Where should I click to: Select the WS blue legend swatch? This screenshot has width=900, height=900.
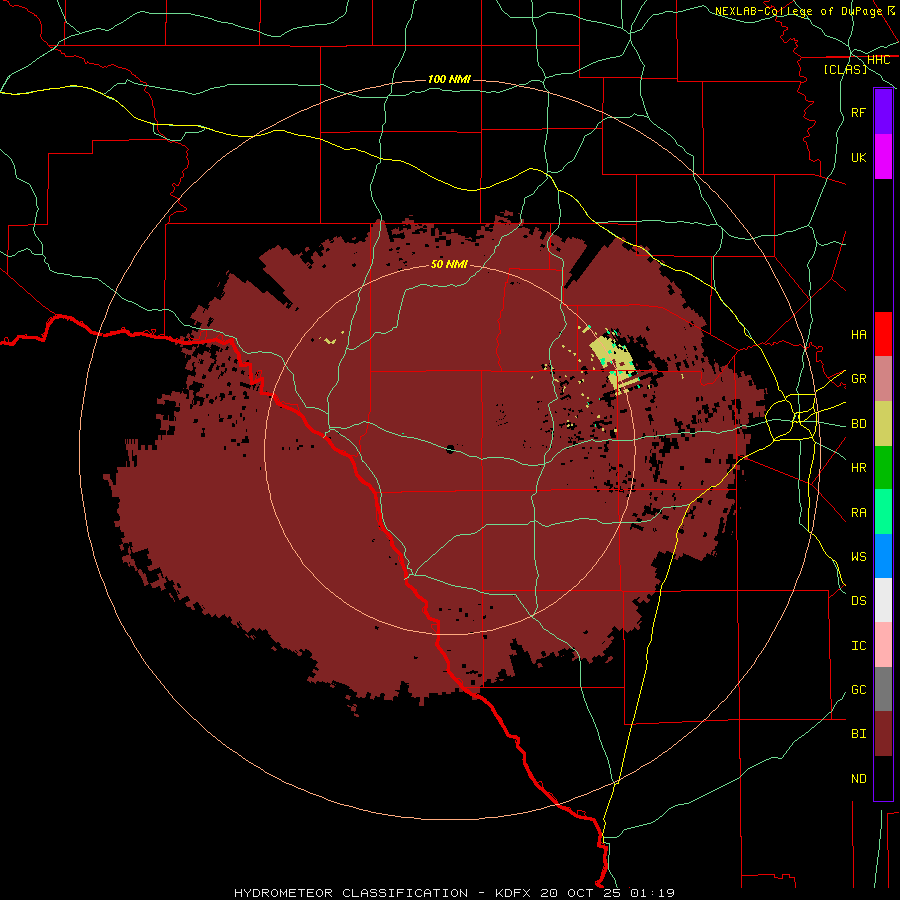(x=883, y=556)
